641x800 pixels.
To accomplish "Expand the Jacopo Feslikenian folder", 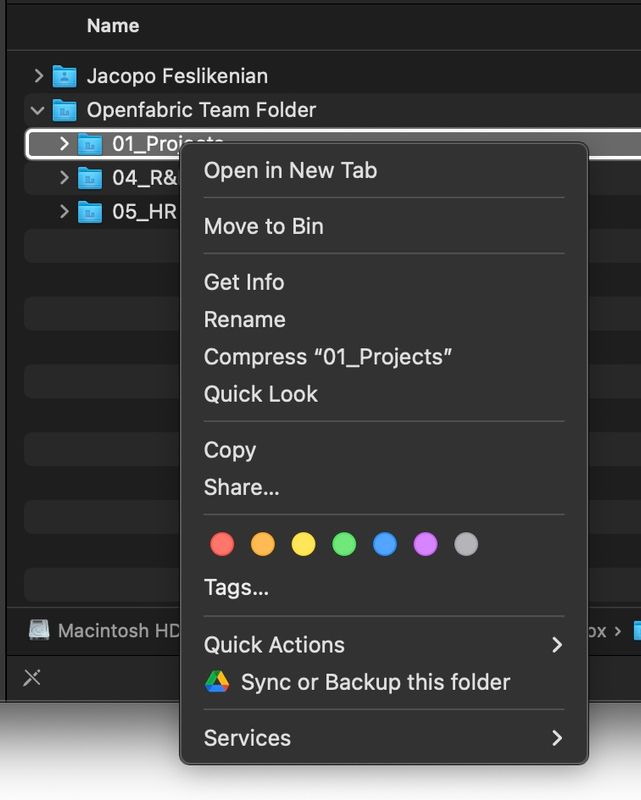I will 38,76.
